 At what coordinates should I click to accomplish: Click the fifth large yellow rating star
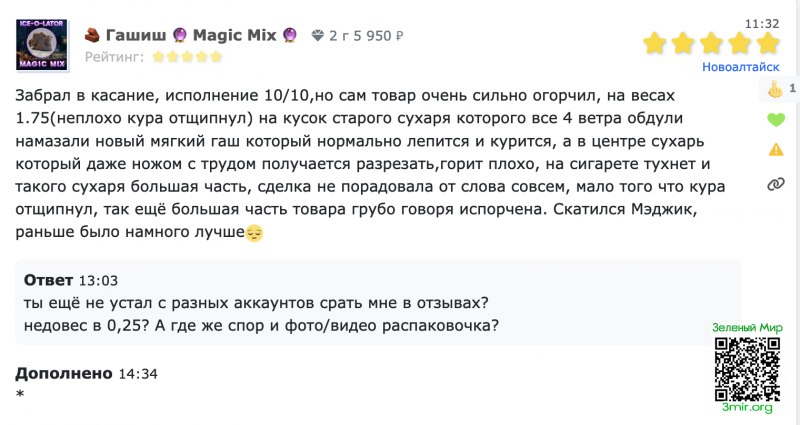click(x=767, y=43)
